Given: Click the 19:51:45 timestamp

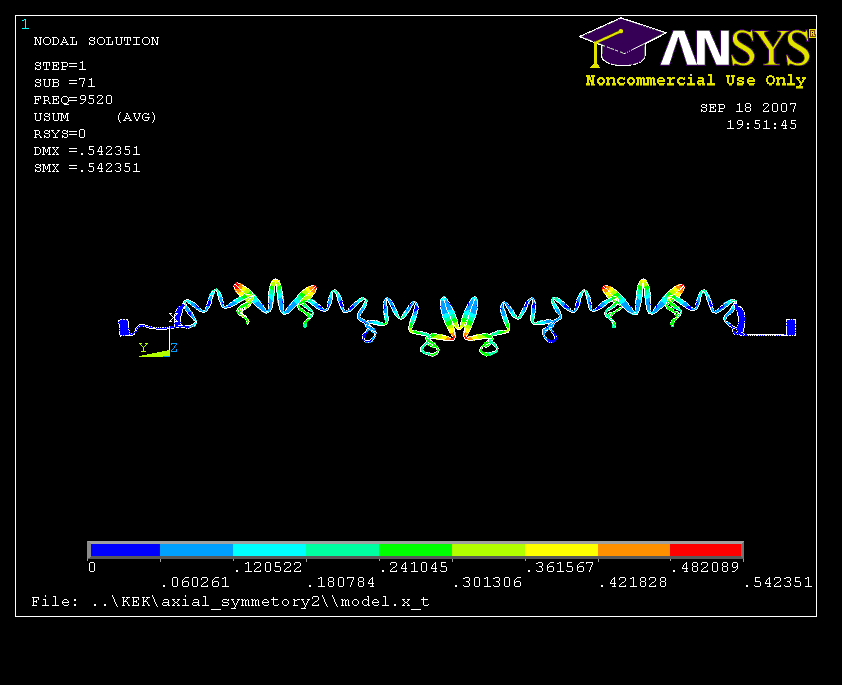Looking at the screenshot, I should (x=761, y=125).
